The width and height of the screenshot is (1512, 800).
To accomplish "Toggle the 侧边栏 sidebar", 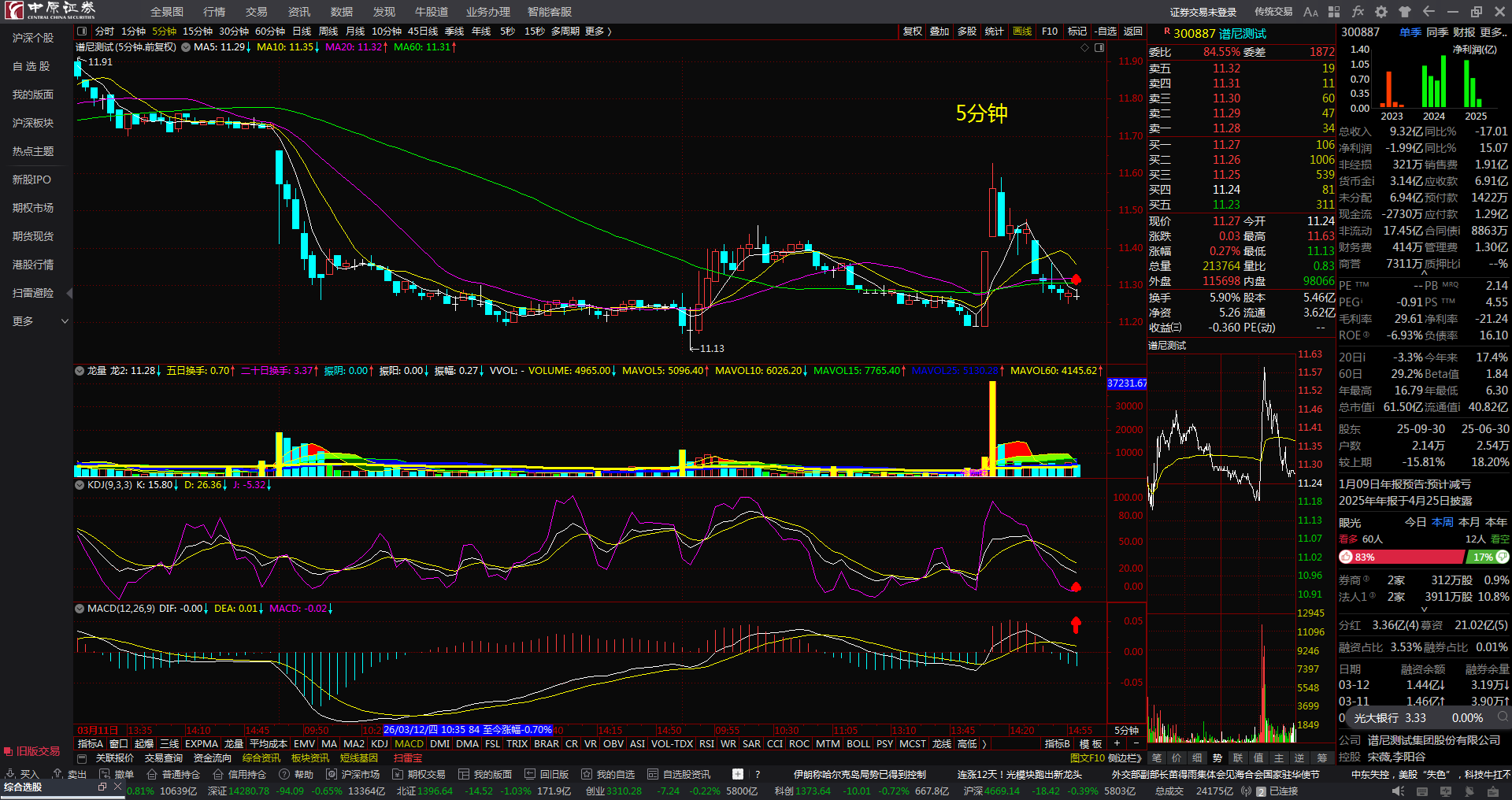I will point(1125,758).
